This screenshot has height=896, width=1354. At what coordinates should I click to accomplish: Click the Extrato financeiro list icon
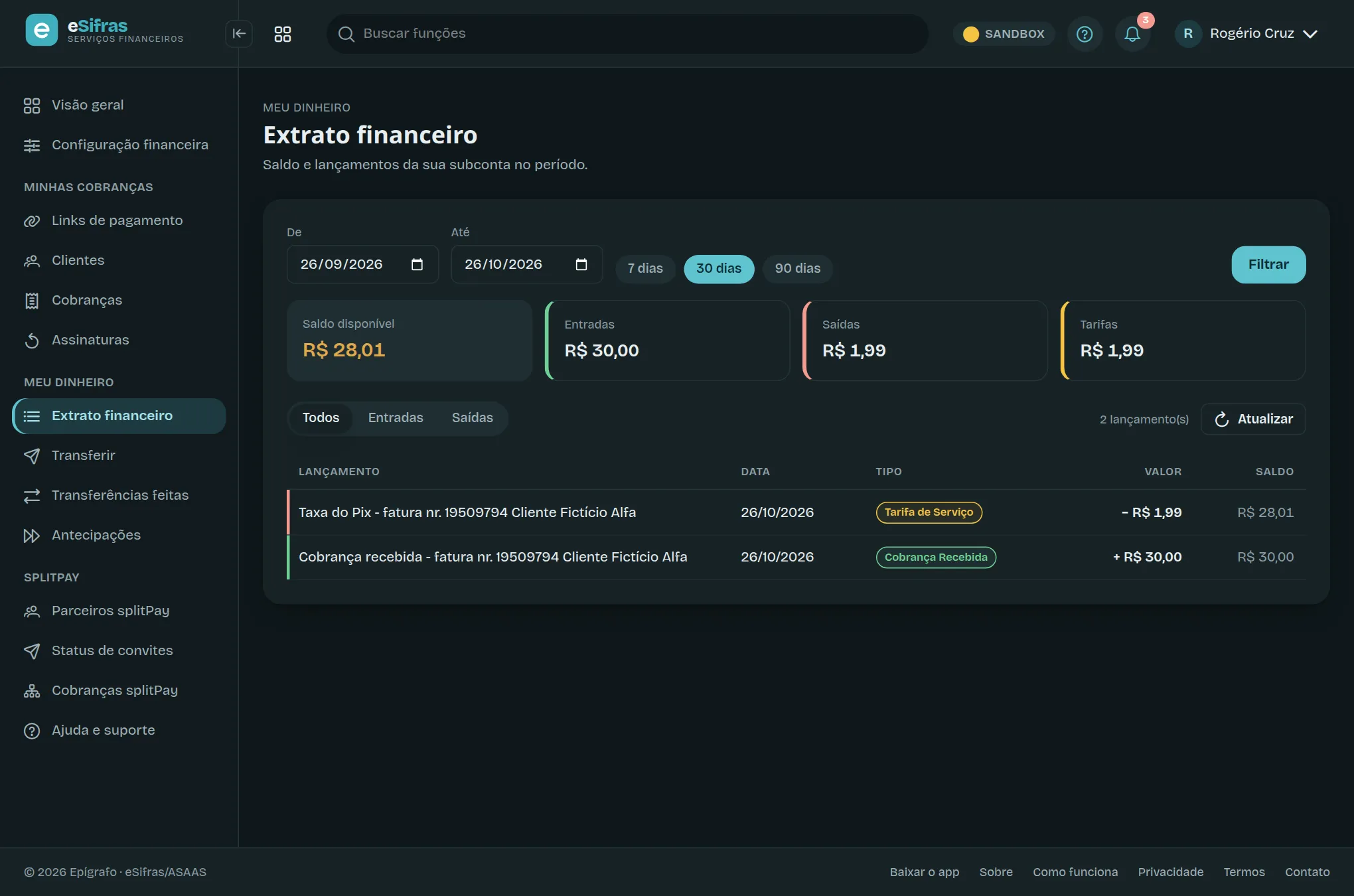click(32, 416)
